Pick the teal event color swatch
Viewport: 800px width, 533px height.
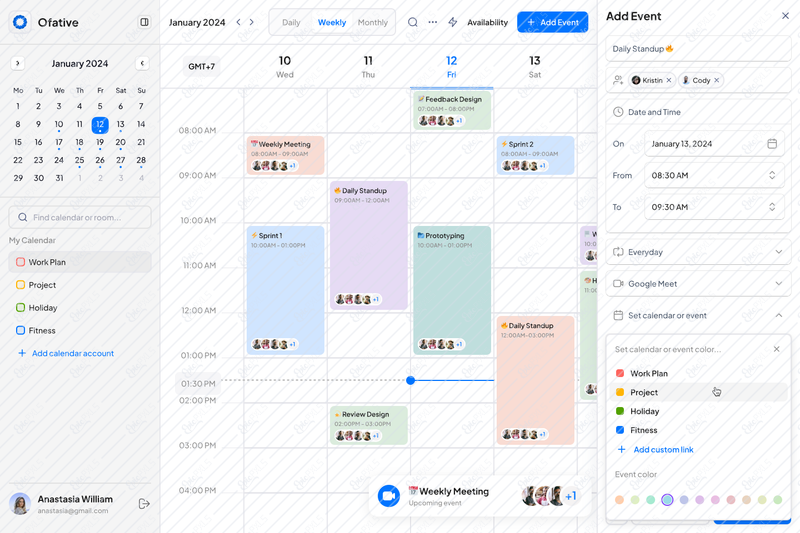pos(651,500)
